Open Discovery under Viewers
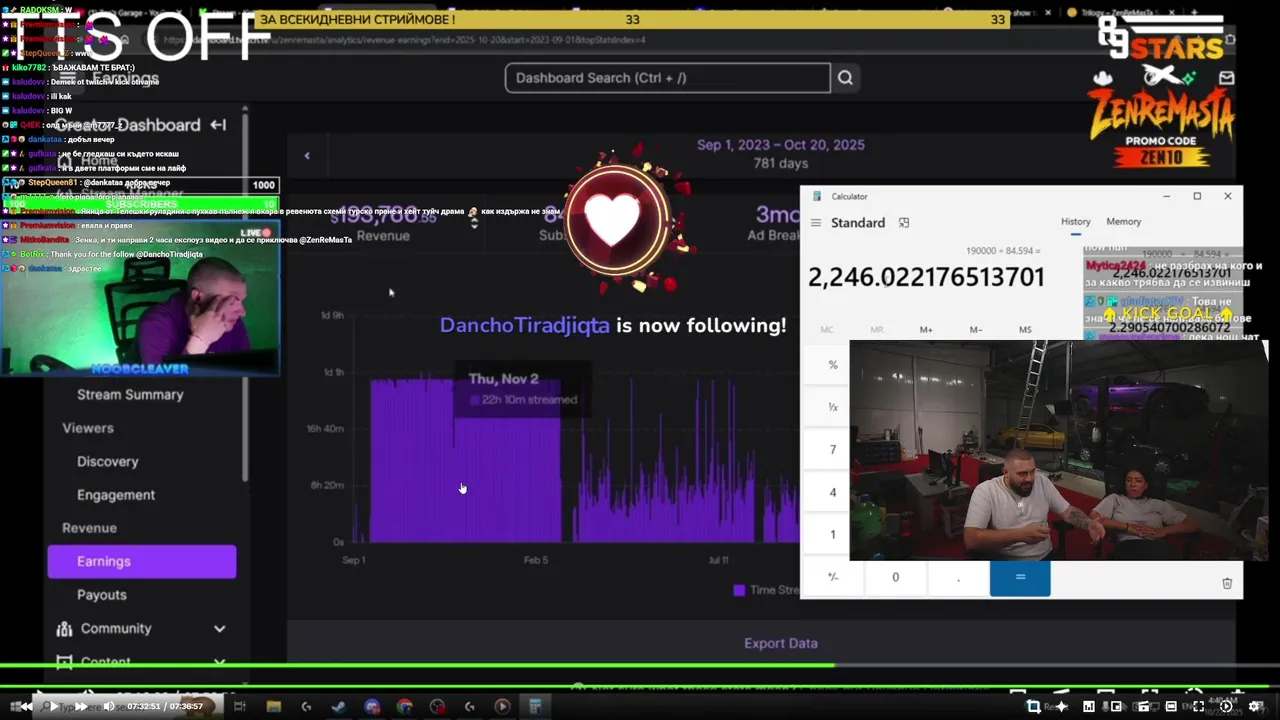This screenshot has width=1280, height=720. click(x=107, y=461)
